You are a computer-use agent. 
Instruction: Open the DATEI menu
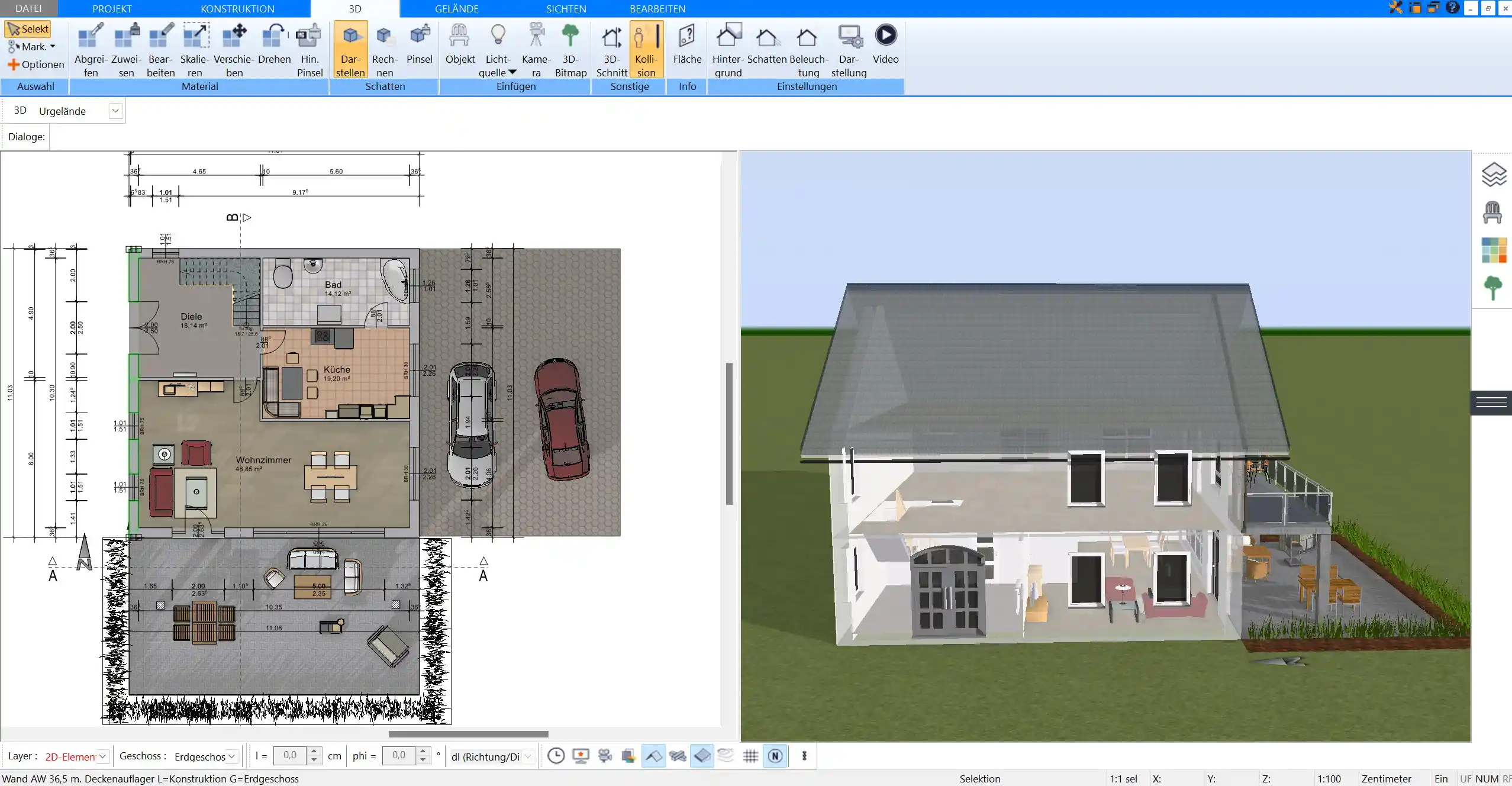click(28, 8)
